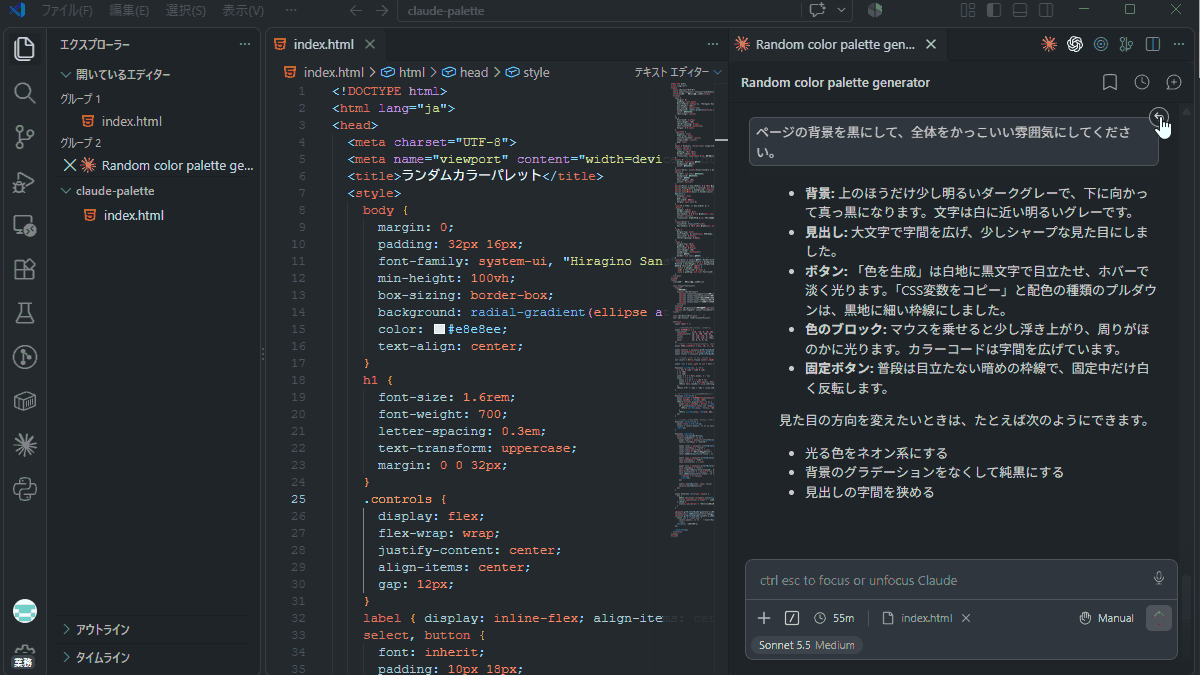This screenshot has height=675, width=1200.
Task: Switch the Manual permission mode
Action: pyautogui.click(x=1106, y=618)
